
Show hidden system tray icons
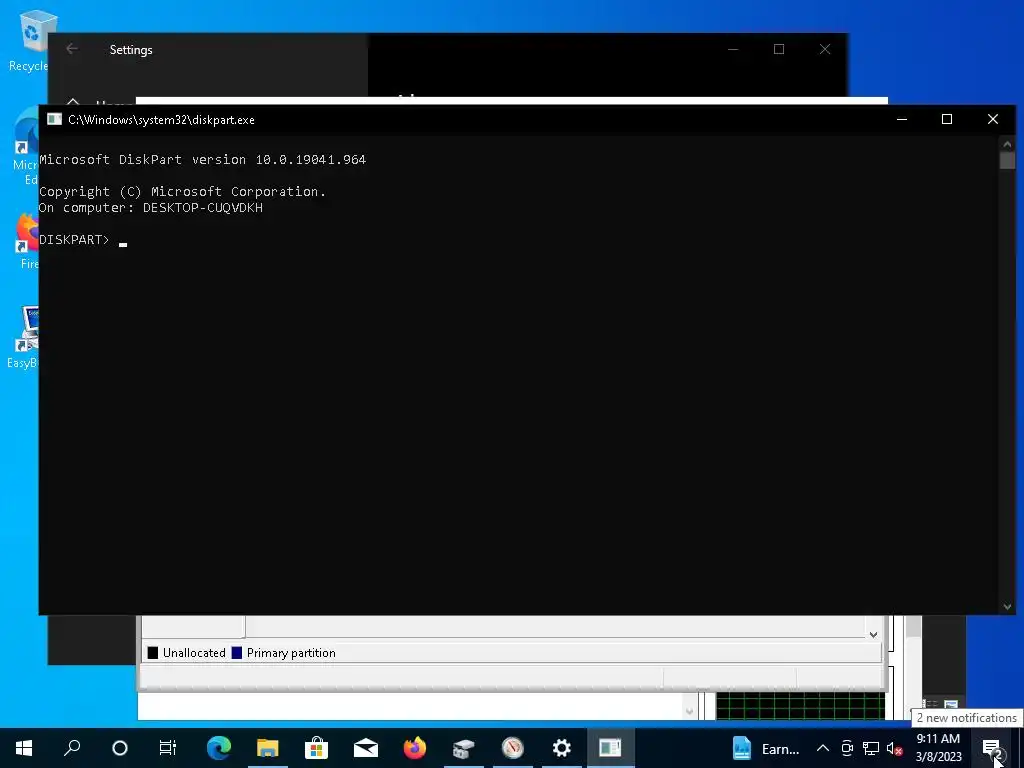click(823, 748)
